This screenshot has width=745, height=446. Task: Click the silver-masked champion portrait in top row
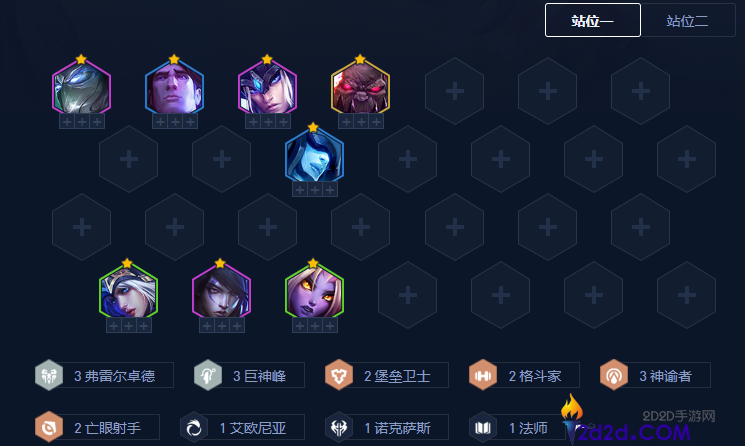click(81, 88)
